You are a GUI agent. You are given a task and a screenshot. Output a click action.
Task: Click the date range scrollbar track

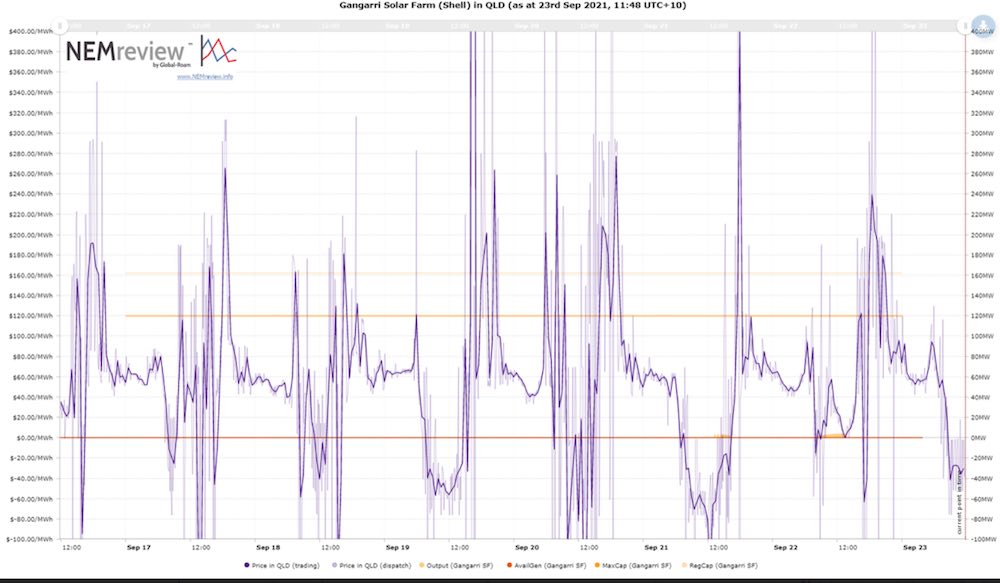click(511, 26)
